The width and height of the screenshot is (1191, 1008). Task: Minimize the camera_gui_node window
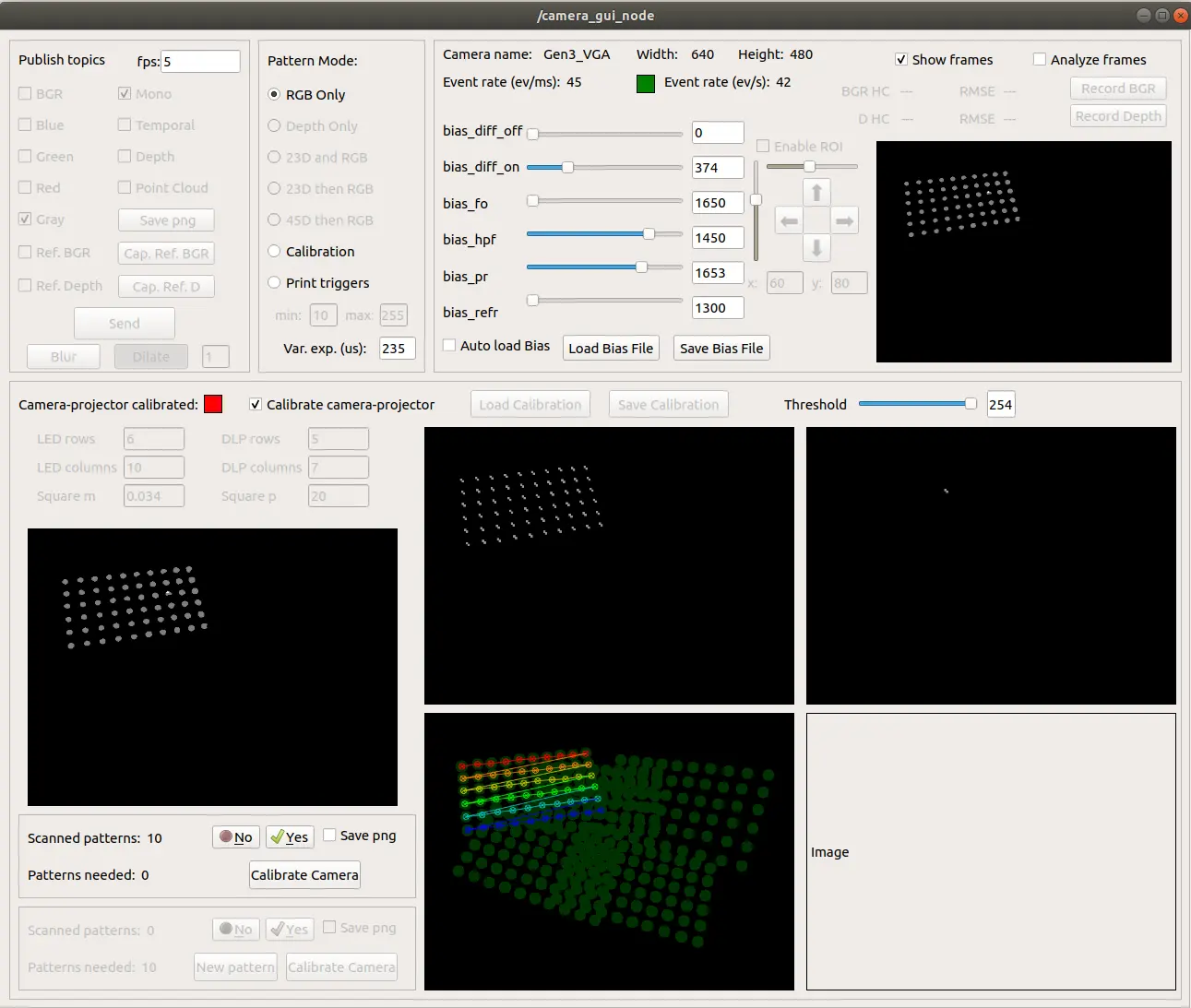pyautogui.click(x=1144, y=15)
